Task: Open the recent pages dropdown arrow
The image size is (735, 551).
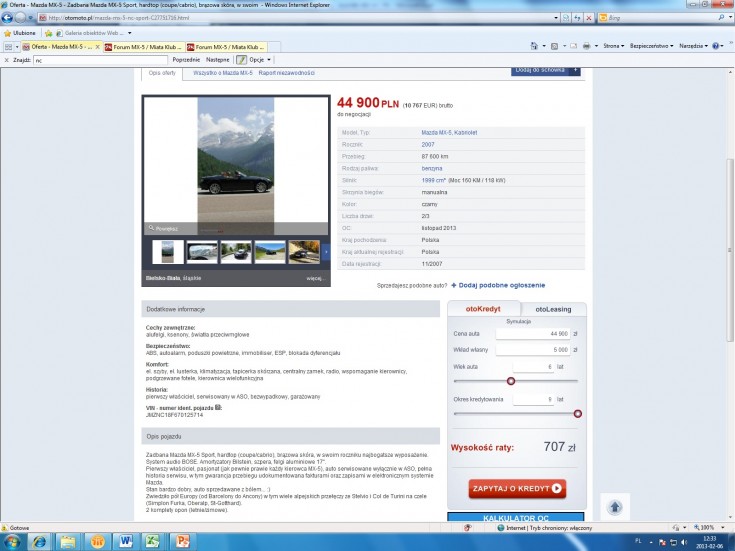Action: coord(30,18)
